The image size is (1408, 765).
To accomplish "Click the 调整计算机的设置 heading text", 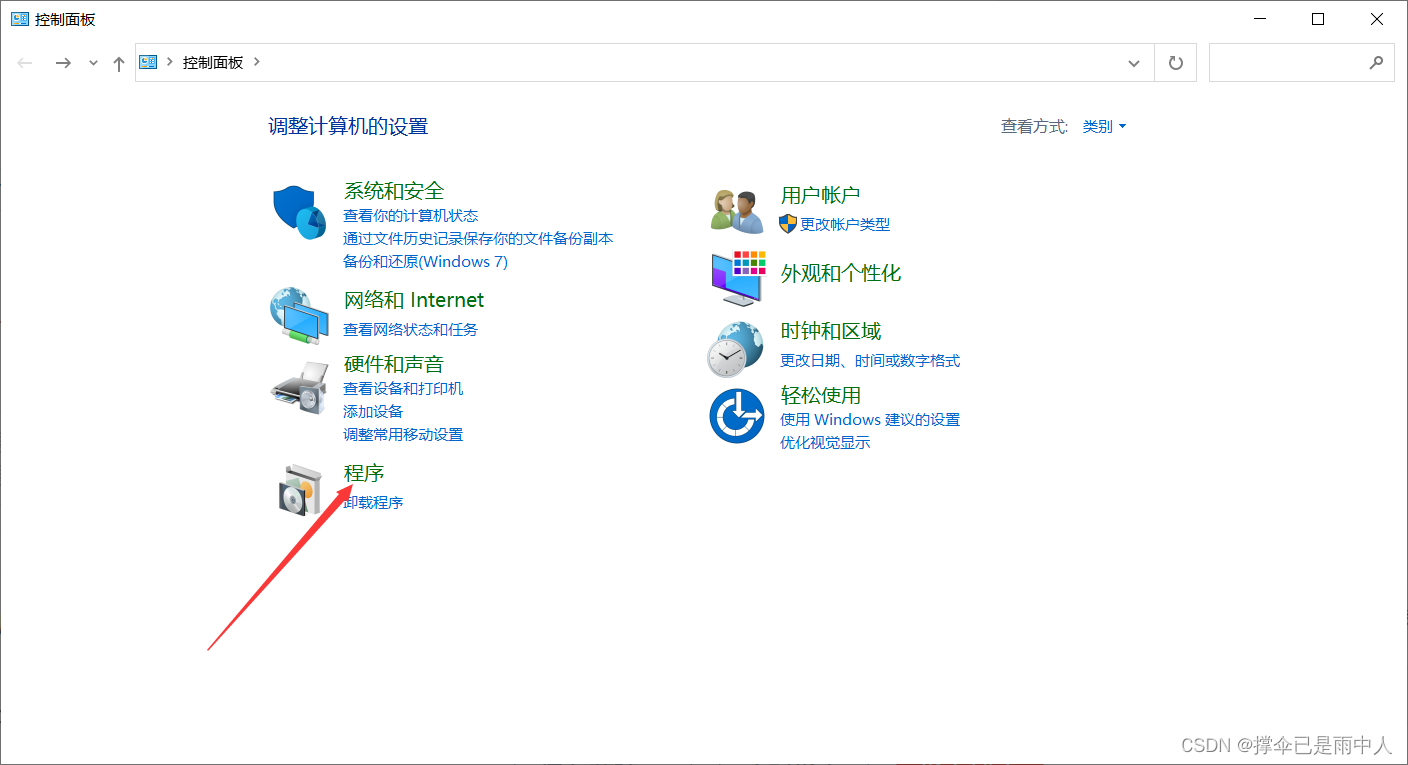I will [x=348, y=126].
